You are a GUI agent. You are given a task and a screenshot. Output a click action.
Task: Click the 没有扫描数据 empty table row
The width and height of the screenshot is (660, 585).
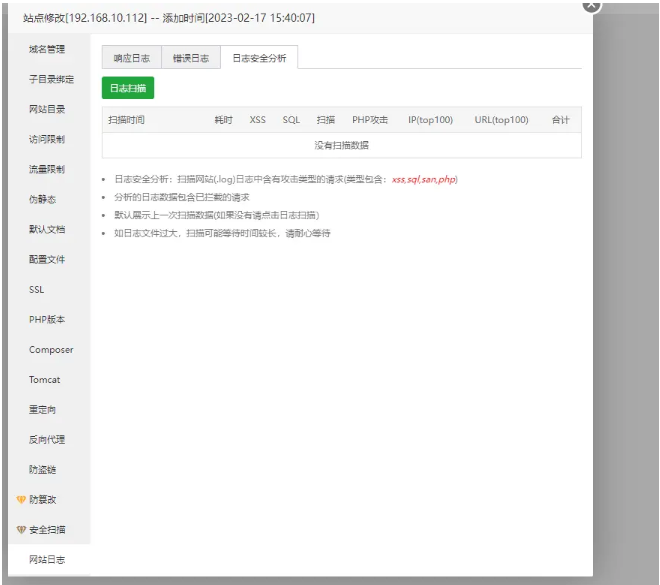[x=341, y=145]
